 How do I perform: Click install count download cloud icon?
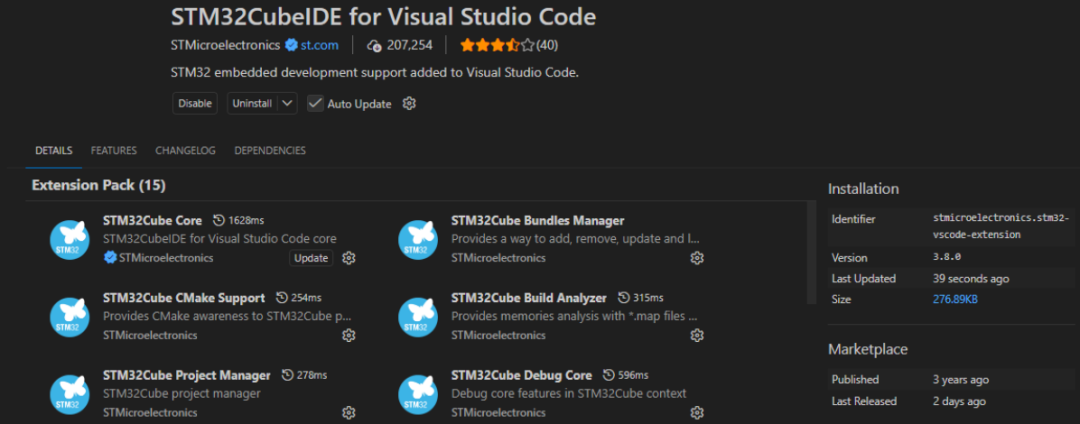click(375, 46)
